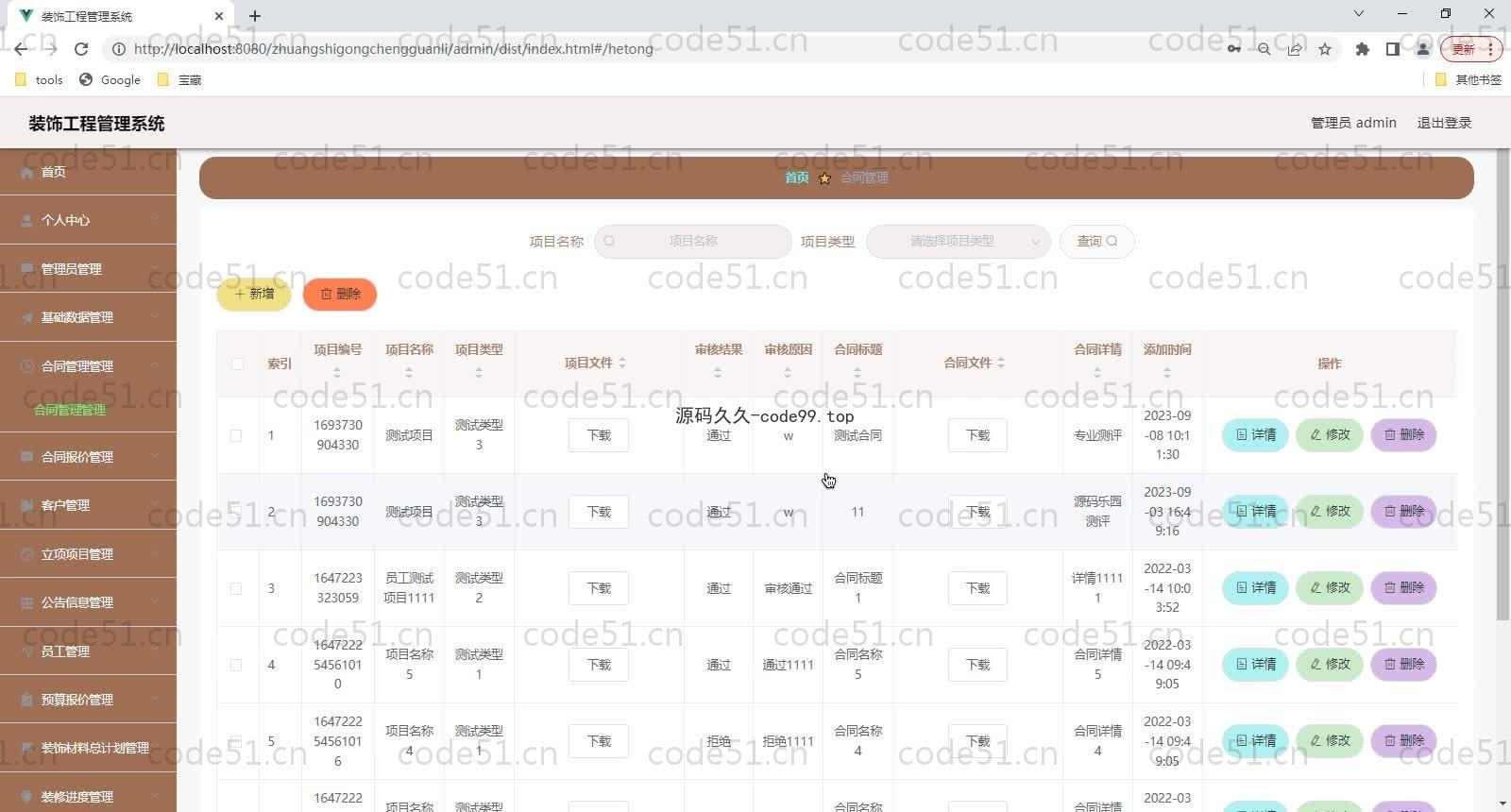Screen dimensions: 1511x812
Task: Sort table by 合同标题 column arrows
Action: point(857,373)
